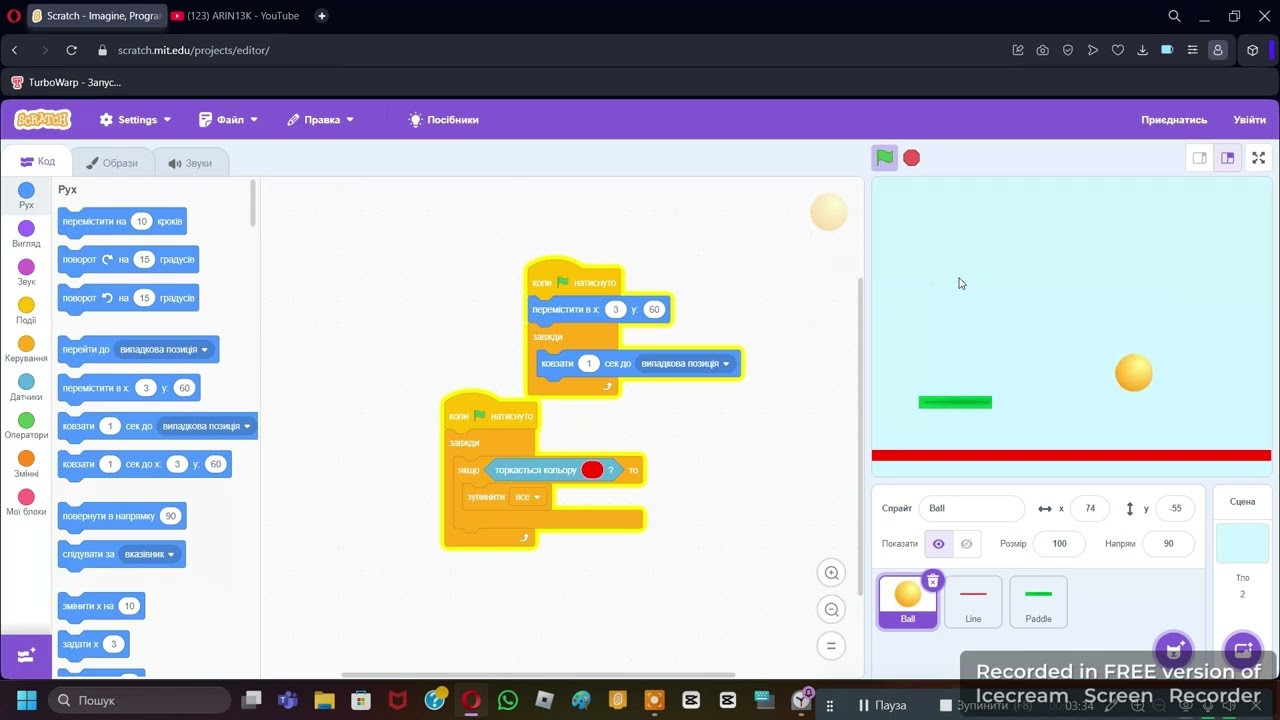Click the green flag above the stage

click(x=885, y=158)
